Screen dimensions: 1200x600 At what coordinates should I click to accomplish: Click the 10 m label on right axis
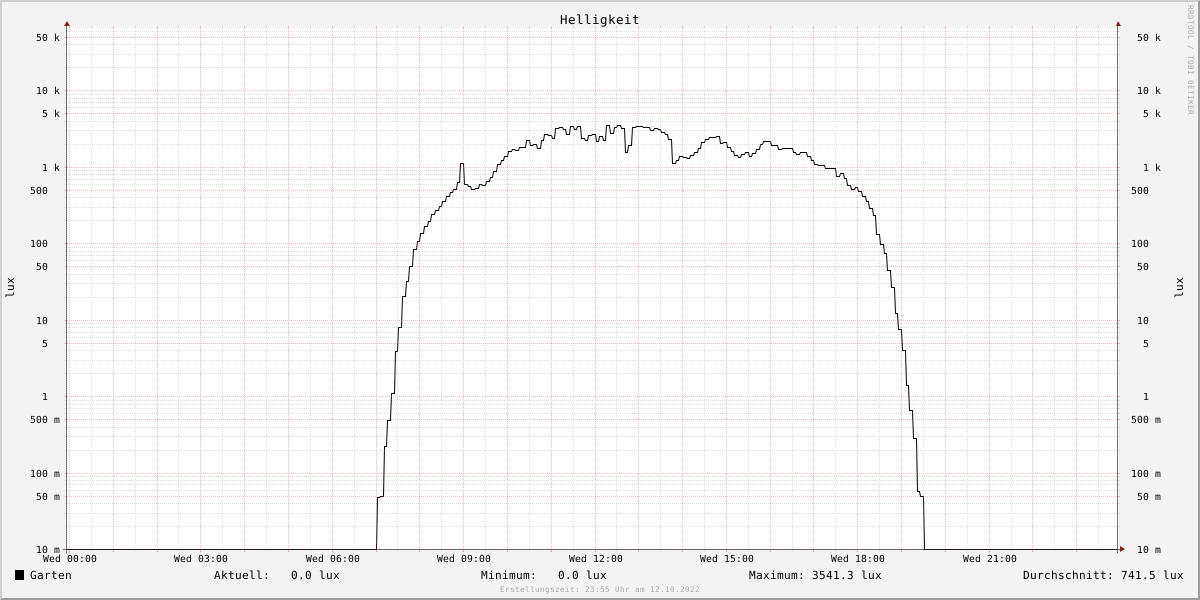pos(1149,550)
